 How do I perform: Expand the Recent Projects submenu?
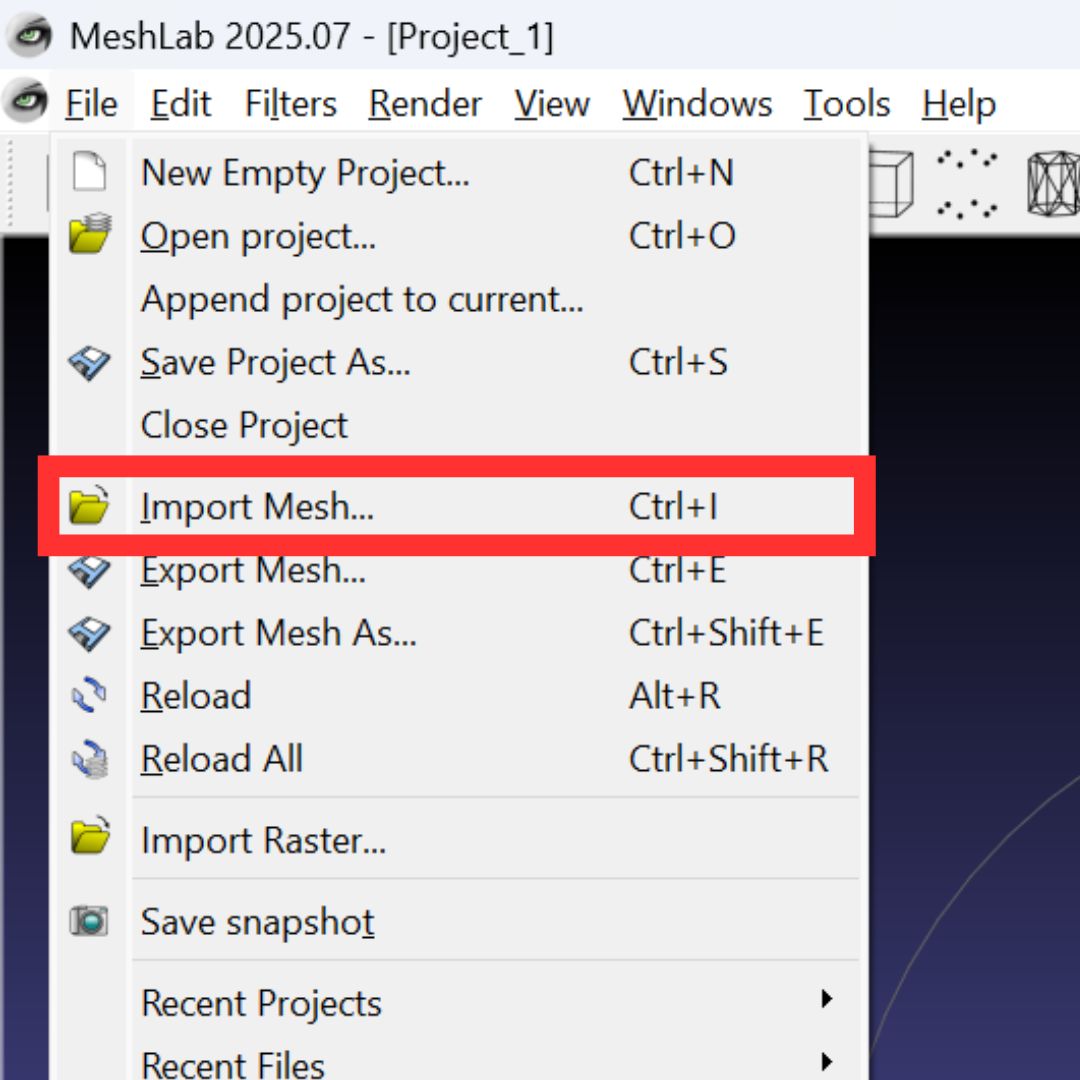[261, 1003]
